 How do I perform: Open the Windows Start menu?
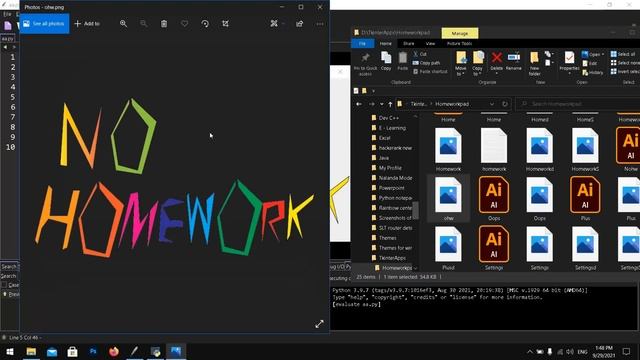[10, 351]
